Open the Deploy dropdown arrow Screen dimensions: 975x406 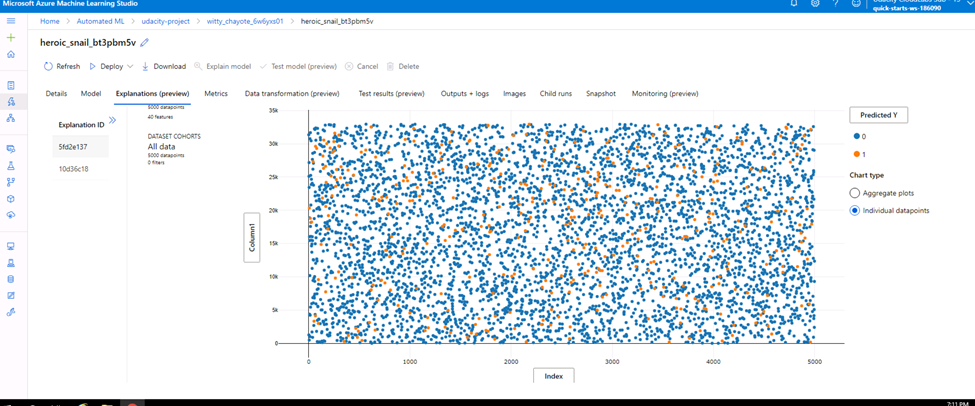pyautogui.click(x=130, y=66)
